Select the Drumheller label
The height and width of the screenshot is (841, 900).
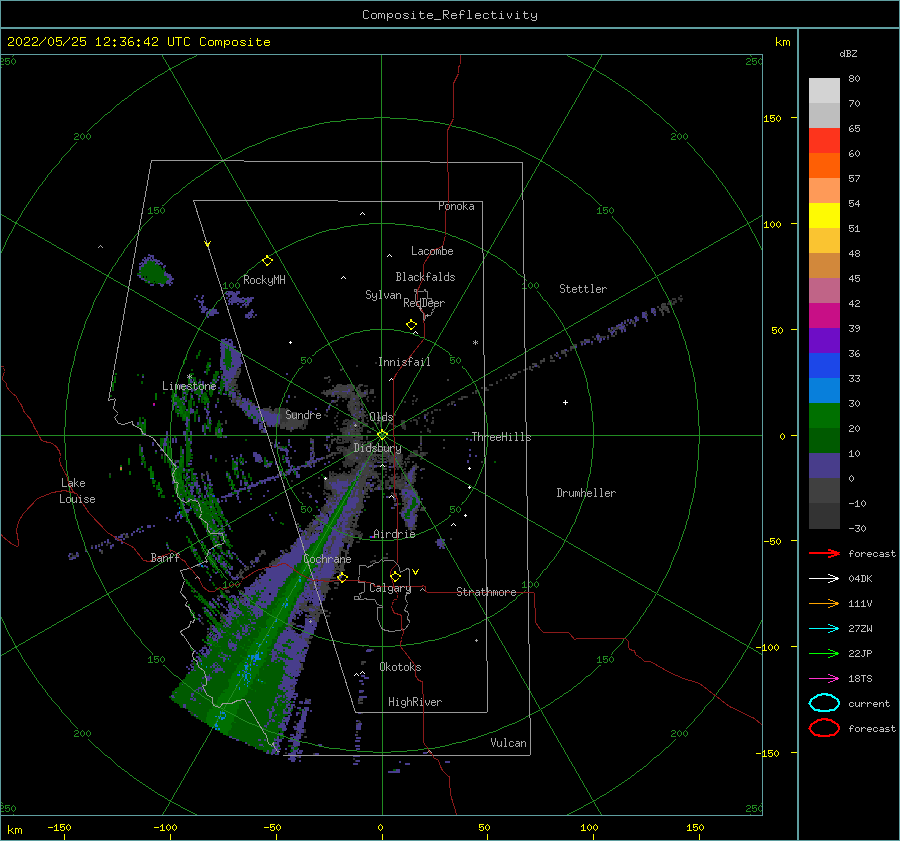tap(586, 493)
